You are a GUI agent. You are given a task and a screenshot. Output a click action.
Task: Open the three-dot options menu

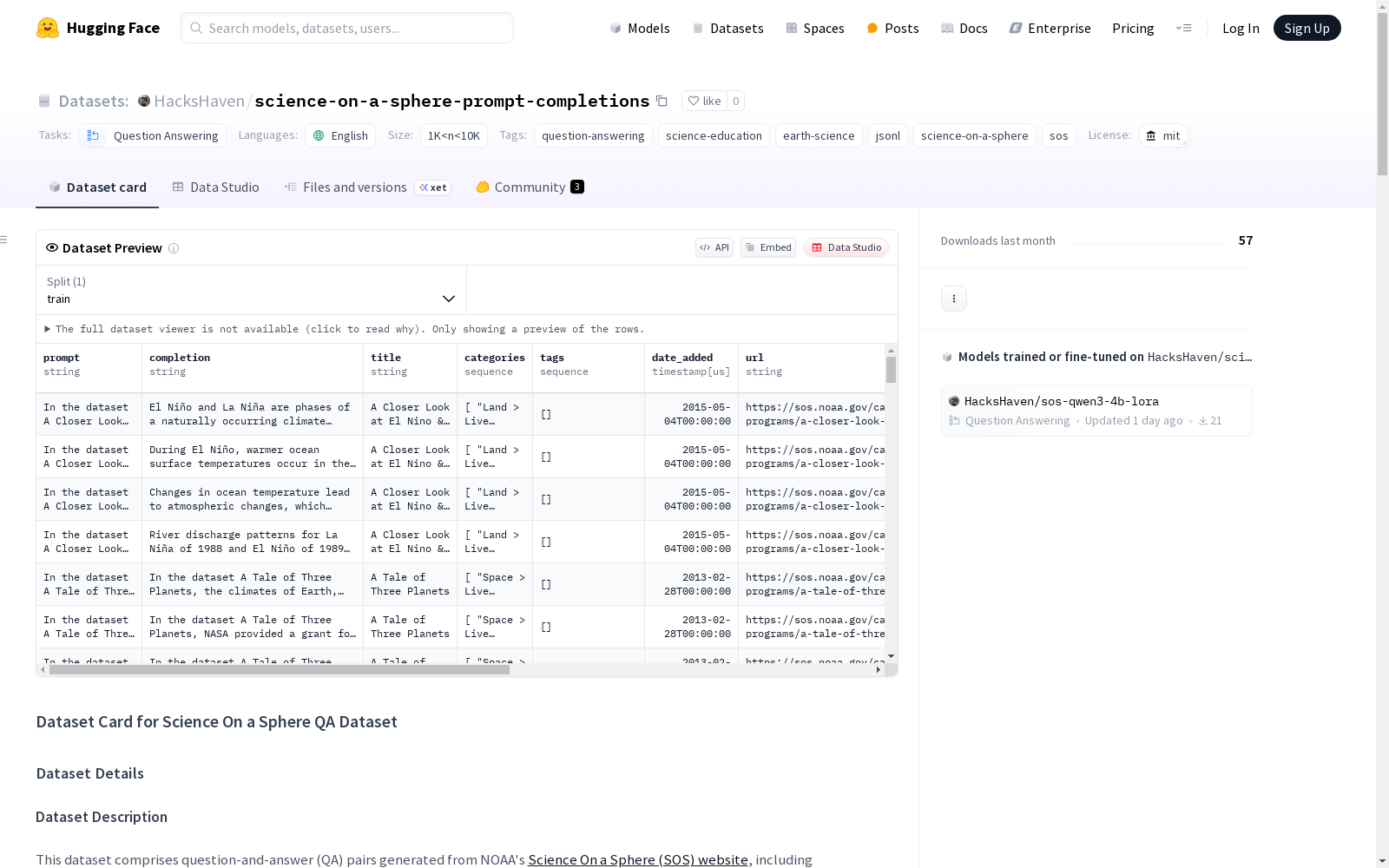click(x=954, y=299)
